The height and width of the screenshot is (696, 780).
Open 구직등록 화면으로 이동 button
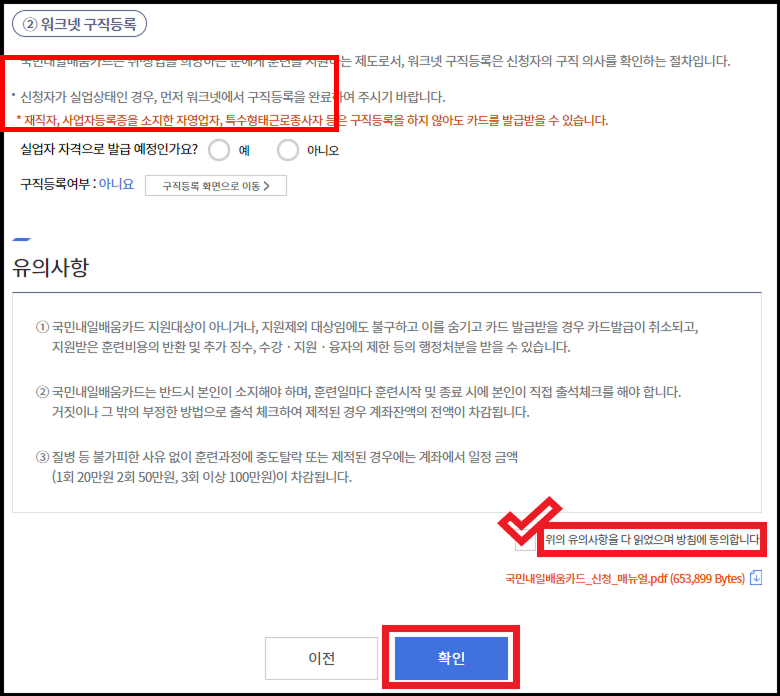[x=216, y=186]
